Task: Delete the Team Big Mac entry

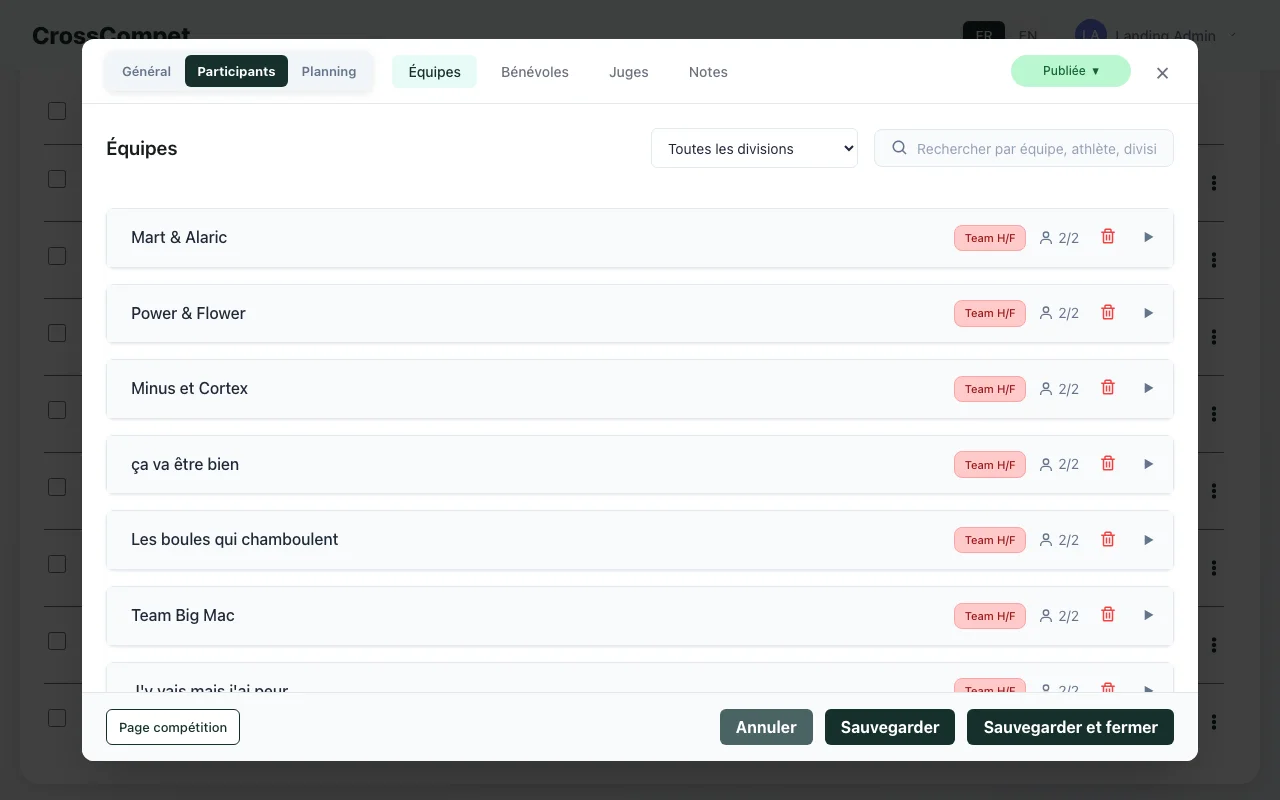Action: 1108,615
